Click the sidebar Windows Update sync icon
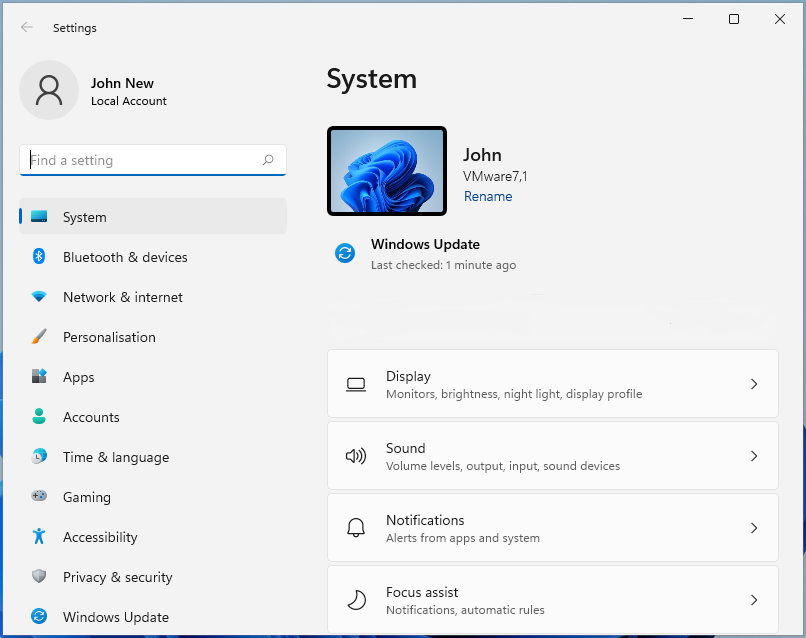The width and height of the screenshot is (806, 638). [39, 616]
